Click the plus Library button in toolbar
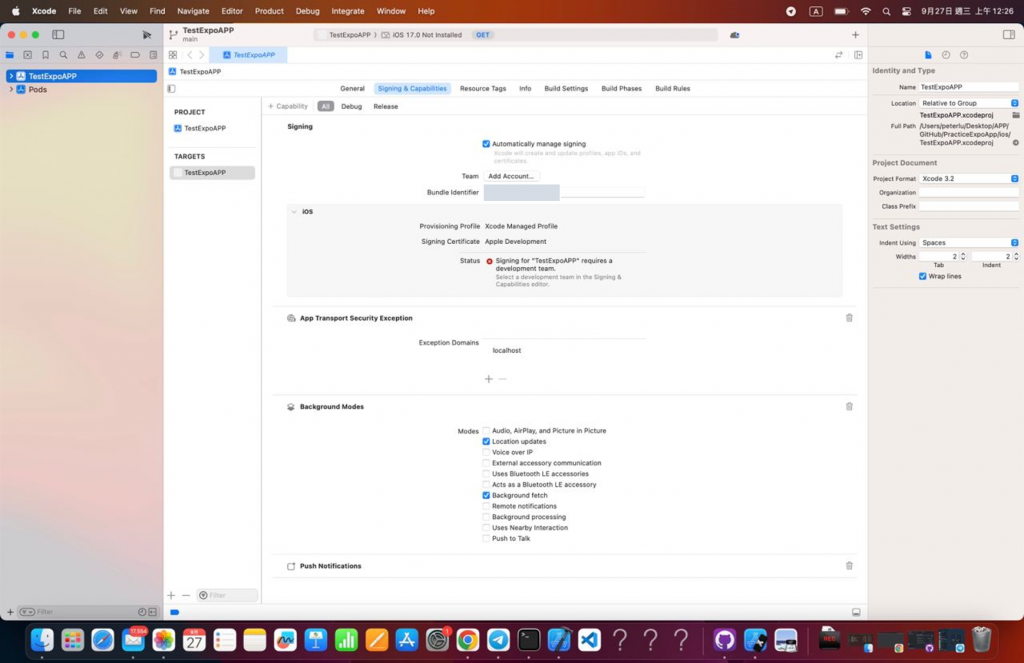Screen dimensions: 1024x663 (x=855, y=35)
